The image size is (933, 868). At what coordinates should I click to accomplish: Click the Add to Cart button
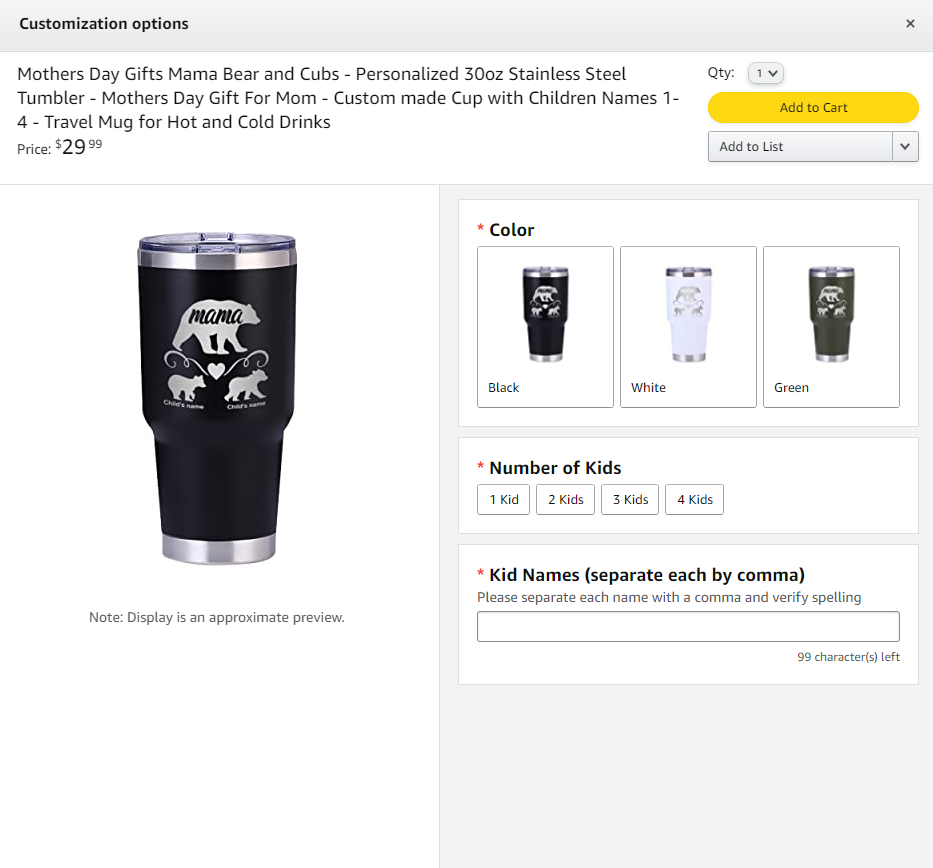coord(813,107)
